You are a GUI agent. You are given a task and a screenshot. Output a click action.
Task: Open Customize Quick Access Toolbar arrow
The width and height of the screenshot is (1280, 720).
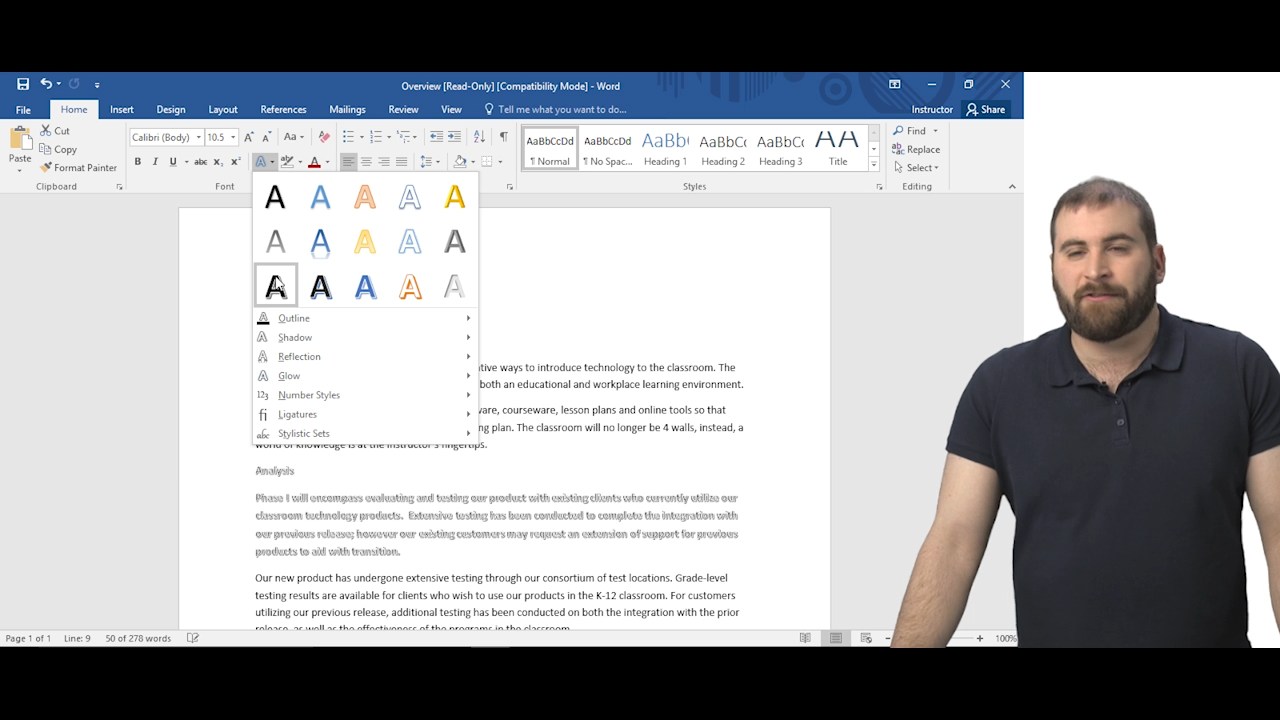97,85
